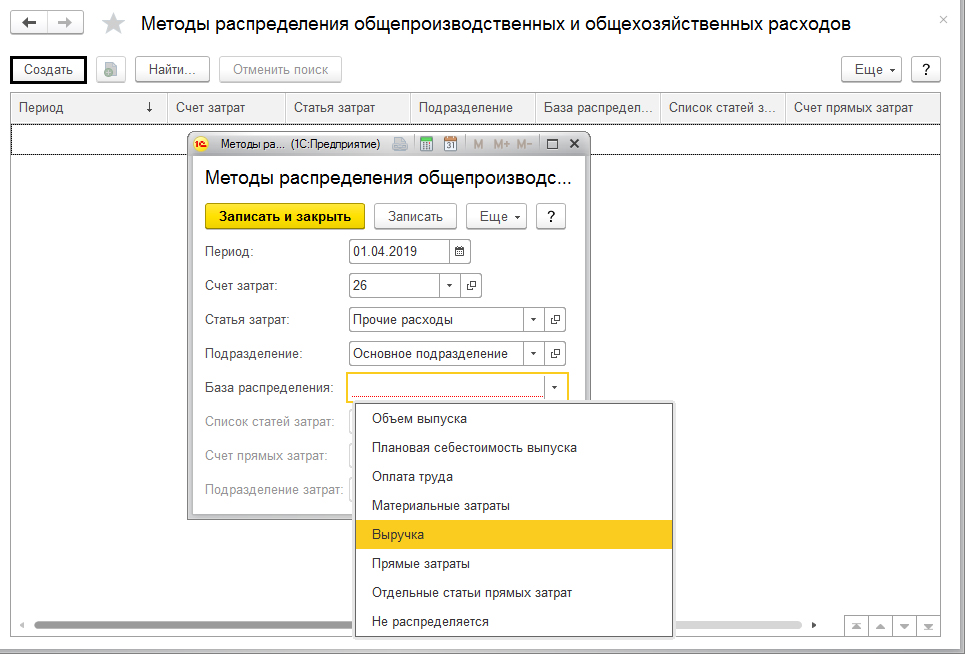Image resolution: width=965 pixels, height=654 pixels.
Task: Click the M- memory button in the titlebar
Action: click(524, 144)
